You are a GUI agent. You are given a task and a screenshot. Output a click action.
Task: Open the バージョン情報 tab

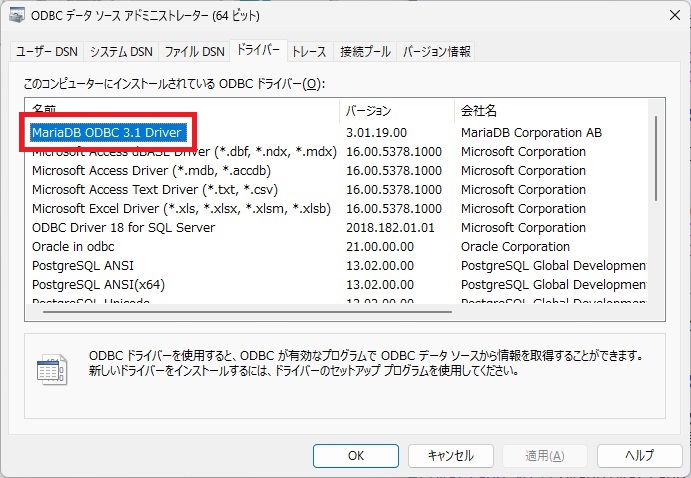click(x=436, y=52)
